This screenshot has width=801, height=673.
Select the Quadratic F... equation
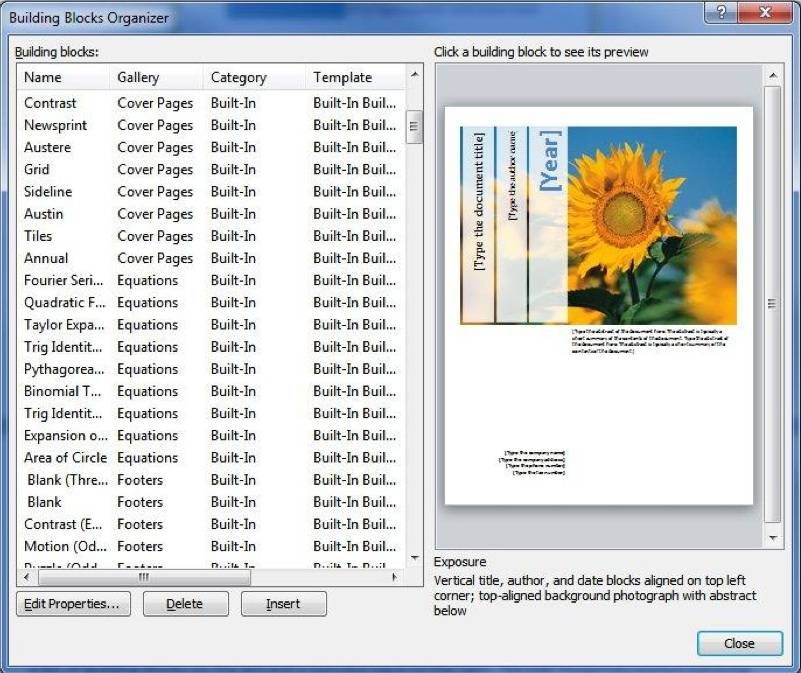(211, 303)
